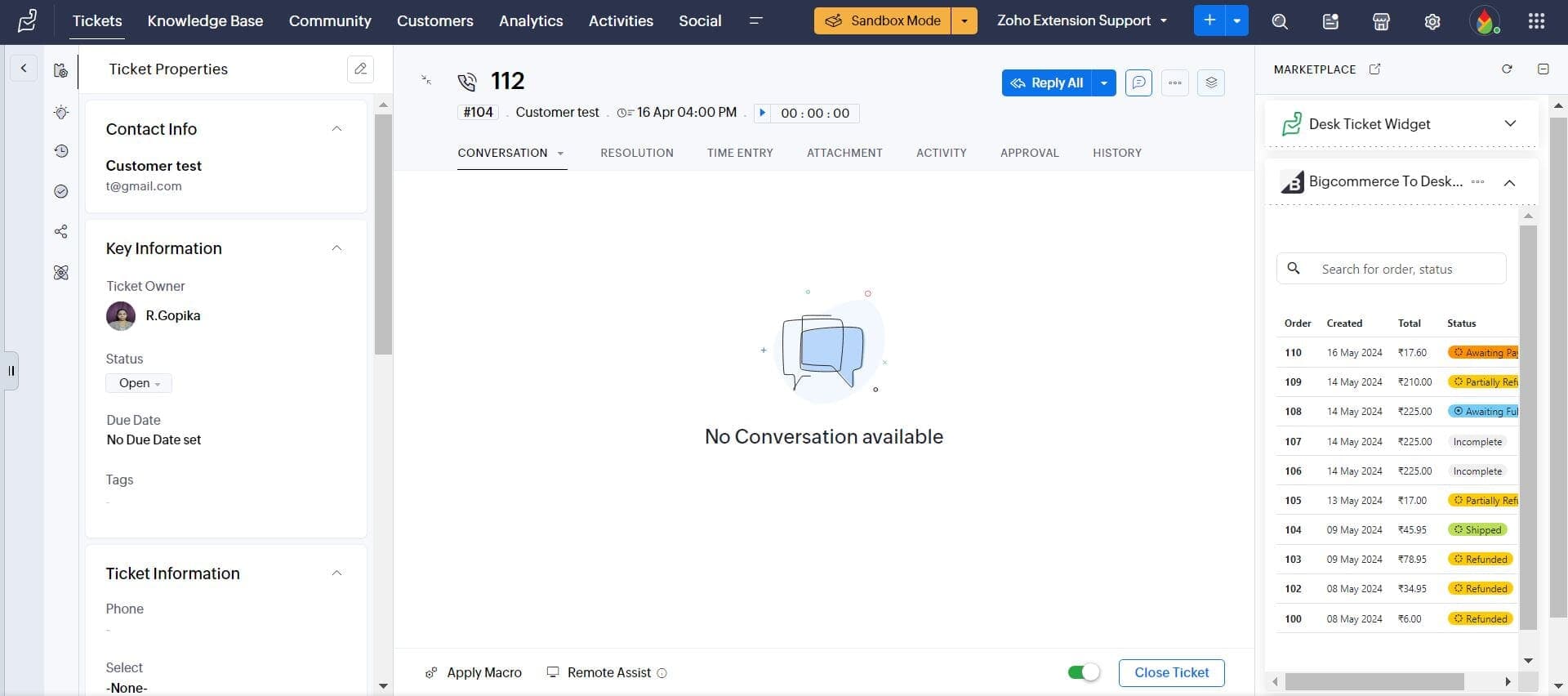Open the comment bubble icon beside Reply All
Image resolution: width=1568 pixels, height=696 pixels.
tap(1138, 83)
